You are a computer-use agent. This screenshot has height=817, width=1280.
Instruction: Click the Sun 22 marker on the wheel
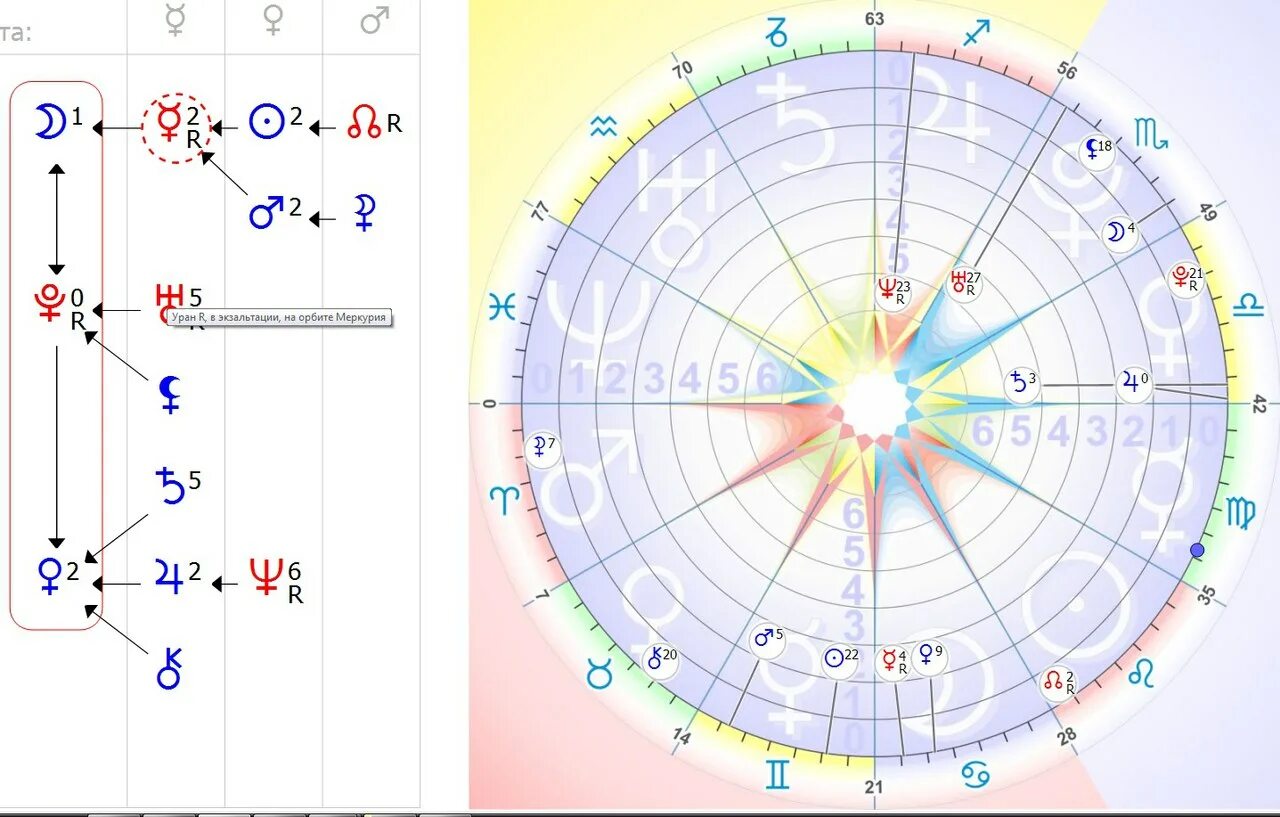pyautogui.click(x=840, y=659)
